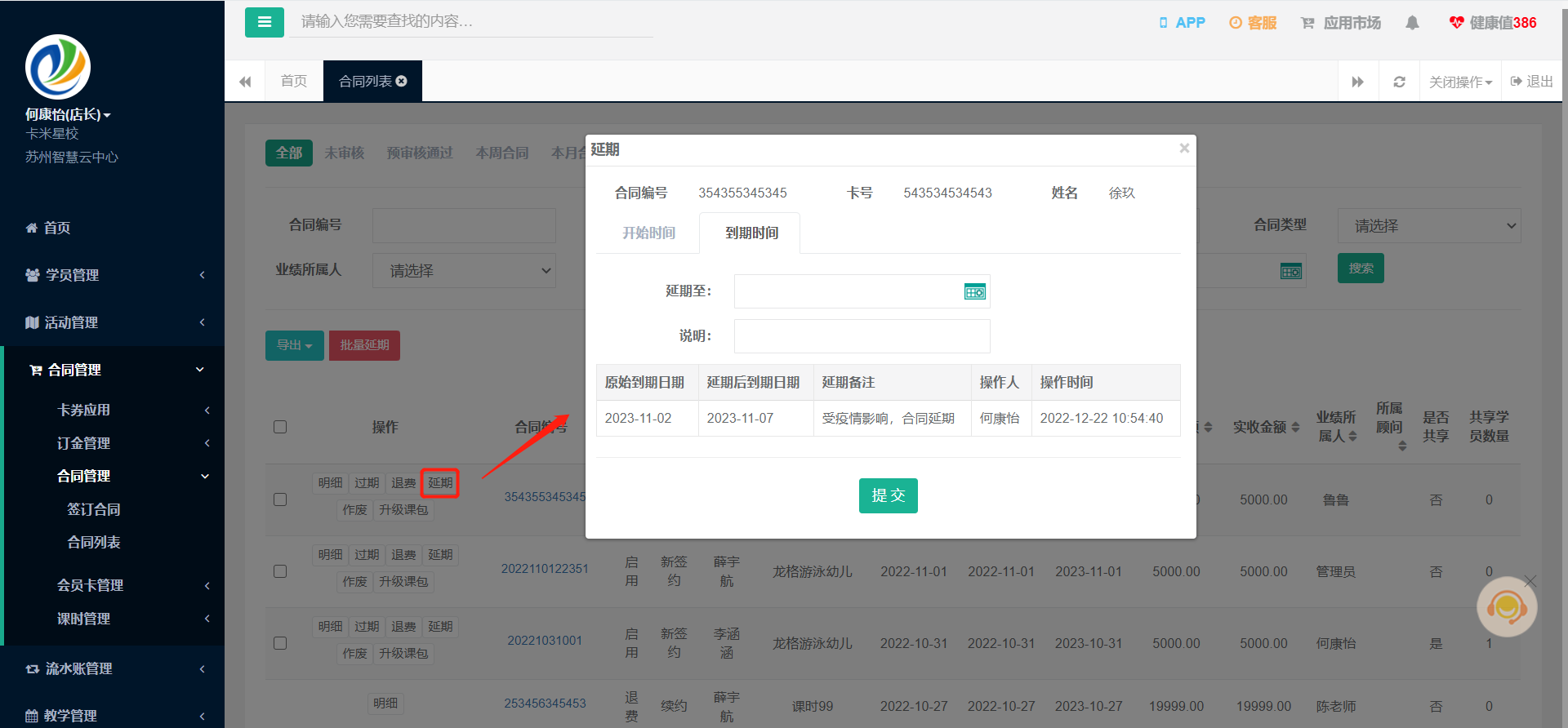
Task: Check row for contract 2022110122351
Action: 280,571
